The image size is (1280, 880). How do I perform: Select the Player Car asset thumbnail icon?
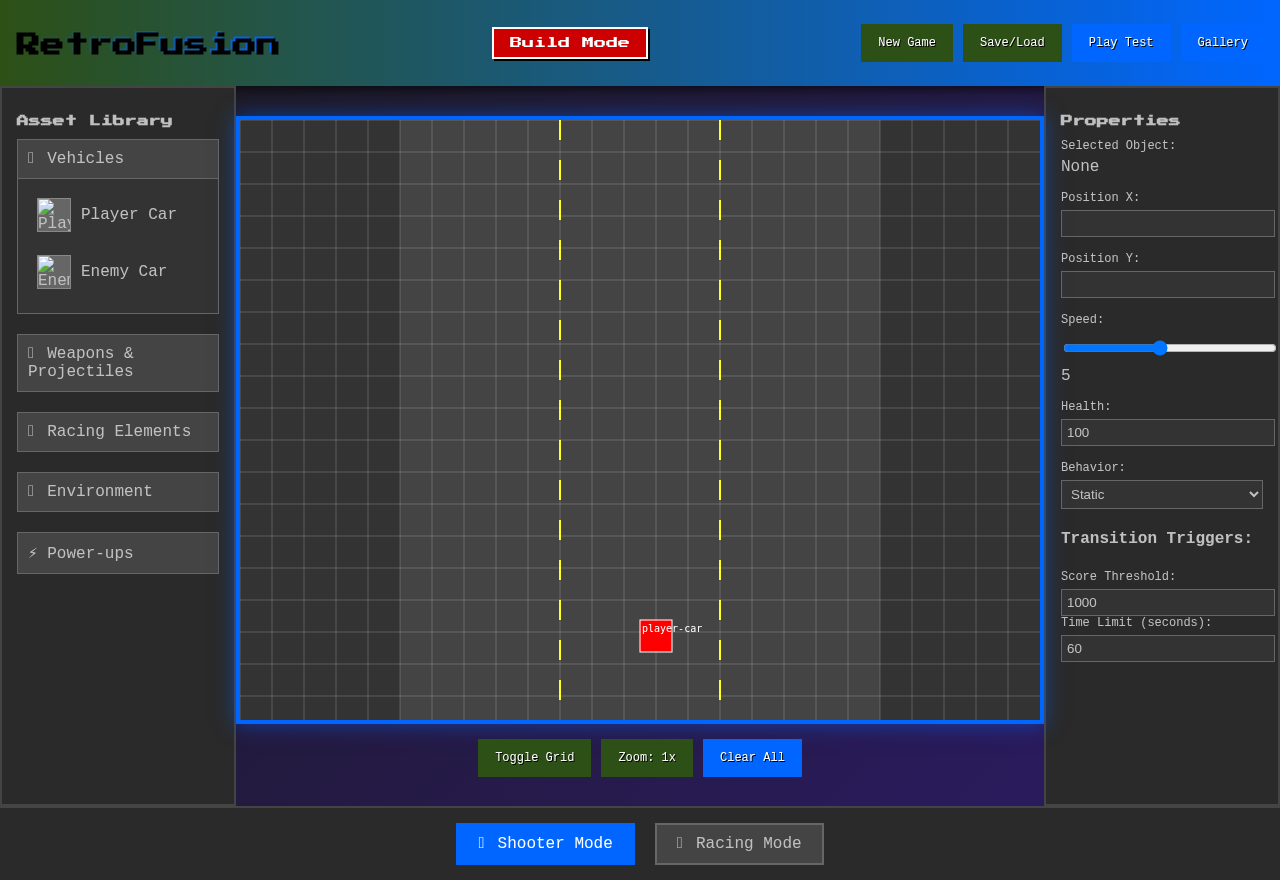click(x=54, y=214)
